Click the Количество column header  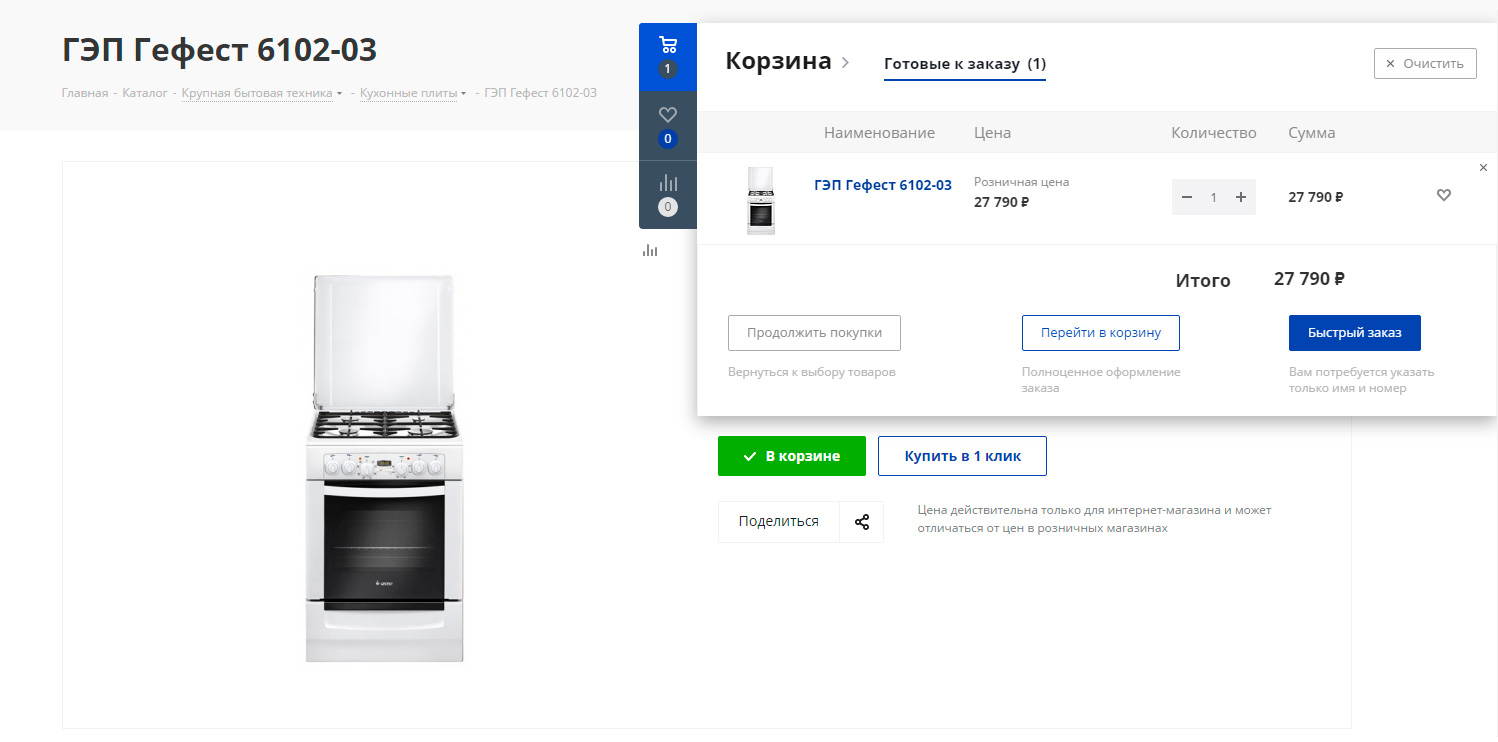click(1213, 133)
